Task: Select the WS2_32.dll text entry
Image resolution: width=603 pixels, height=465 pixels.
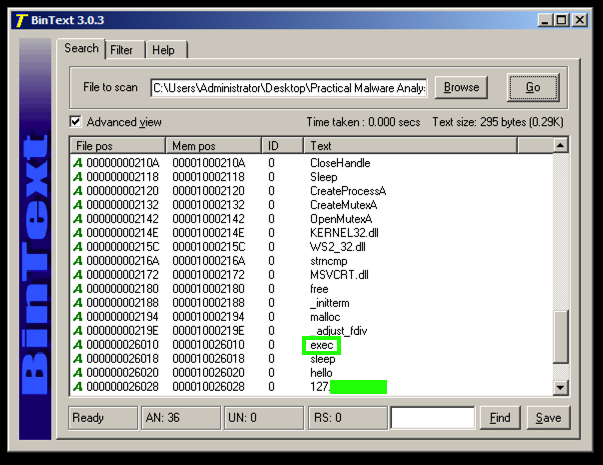Action: point(338,247)
